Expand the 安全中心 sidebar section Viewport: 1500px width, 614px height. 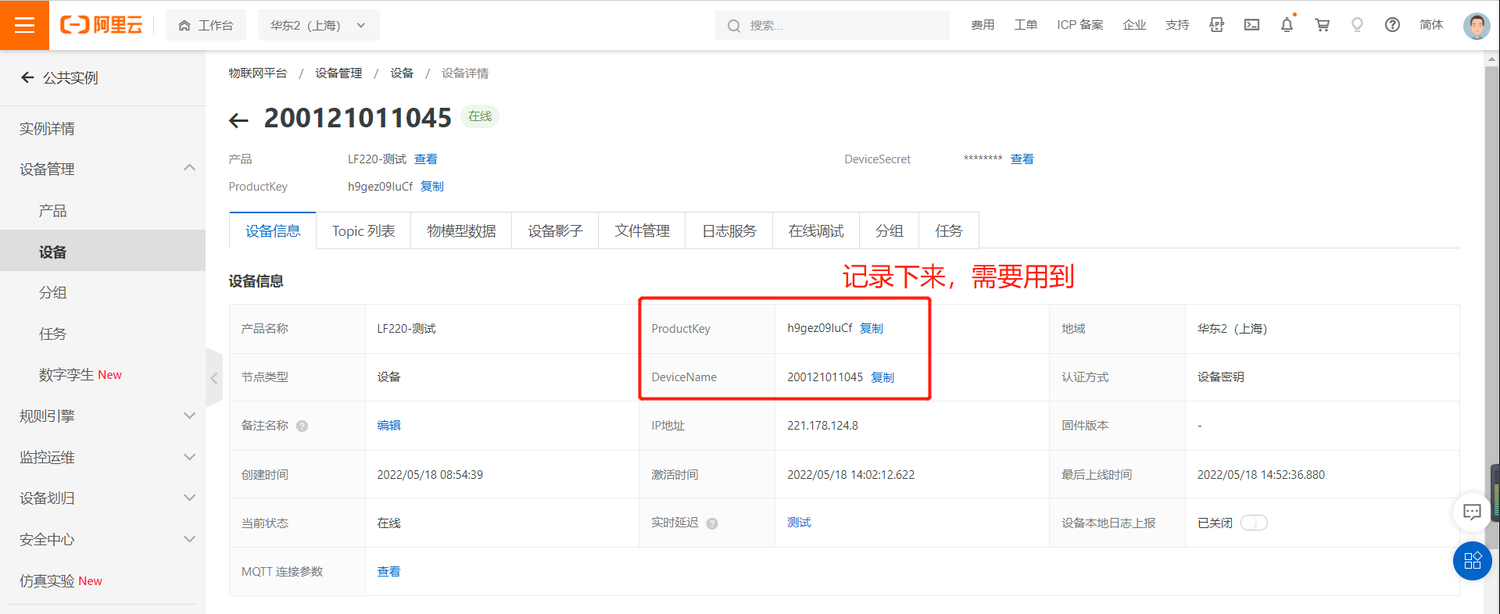click(x=190, y=539)
